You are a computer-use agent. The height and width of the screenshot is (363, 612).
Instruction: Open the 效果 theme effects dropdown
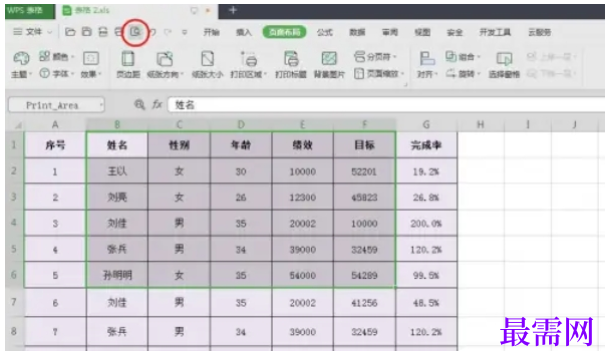[x=91, y=65]
